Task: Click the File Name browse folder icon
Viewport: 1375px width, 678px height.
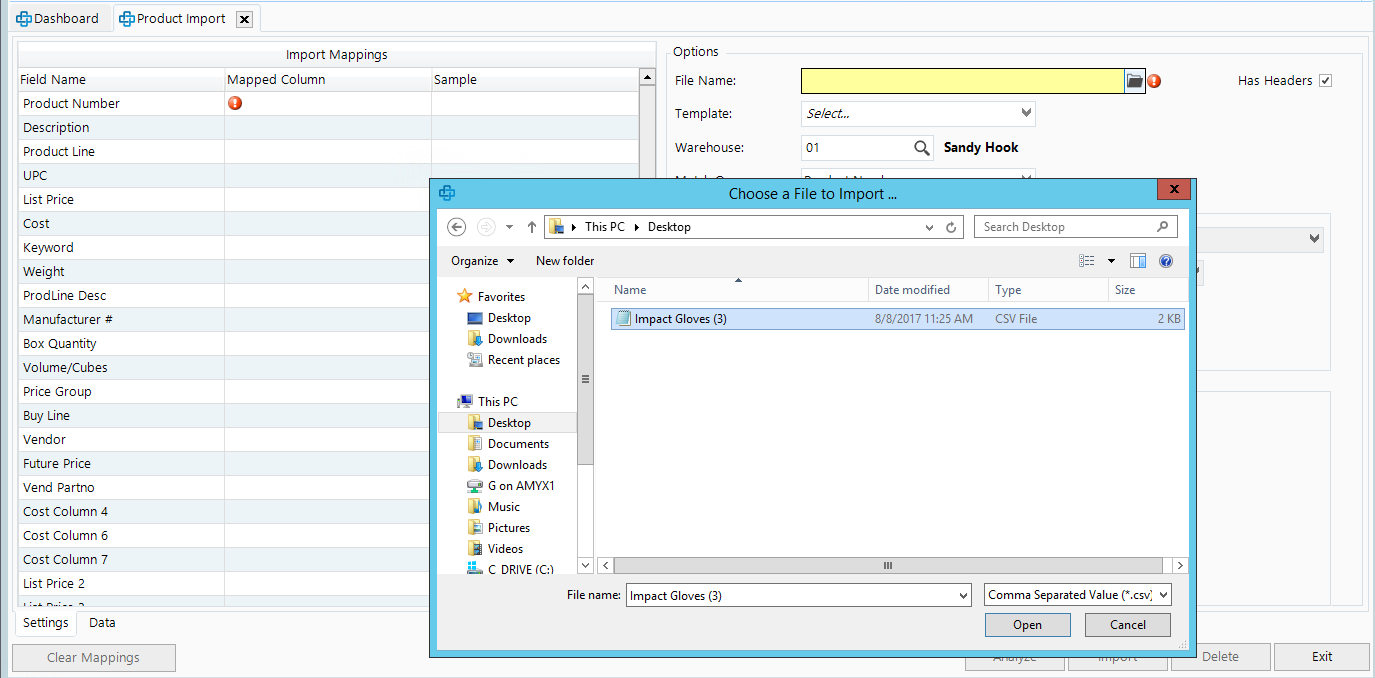Action: pyautogui.click(x=1134, y=81)
